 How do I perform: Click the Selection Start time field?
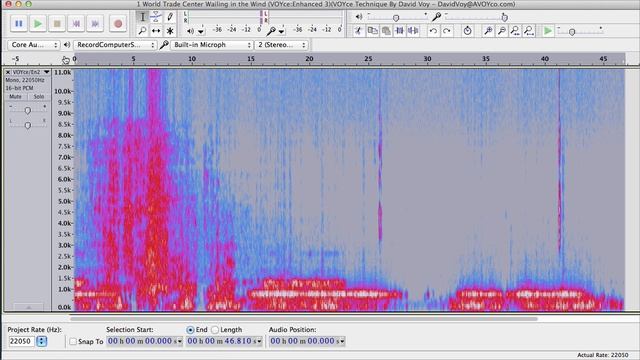click(144, 341)
